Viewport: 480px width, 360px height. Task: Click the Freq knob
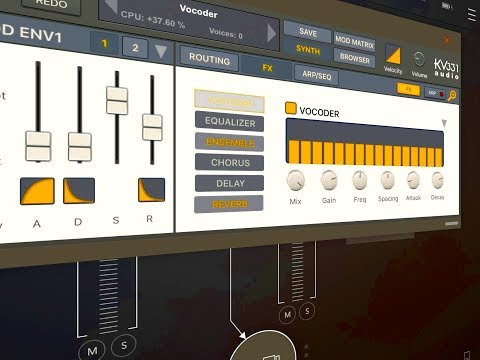pyautogui.click(x=360, y=180)
